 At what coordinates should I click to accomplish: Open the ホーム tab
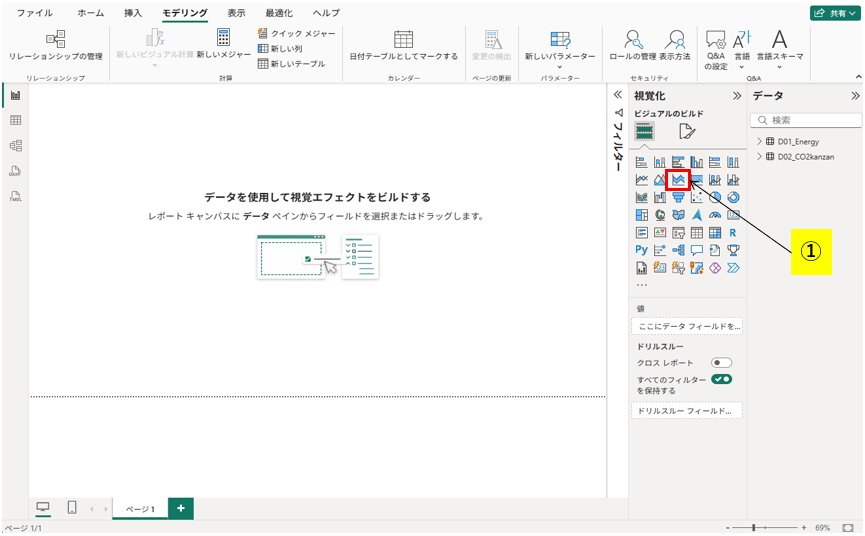point(90,13)
